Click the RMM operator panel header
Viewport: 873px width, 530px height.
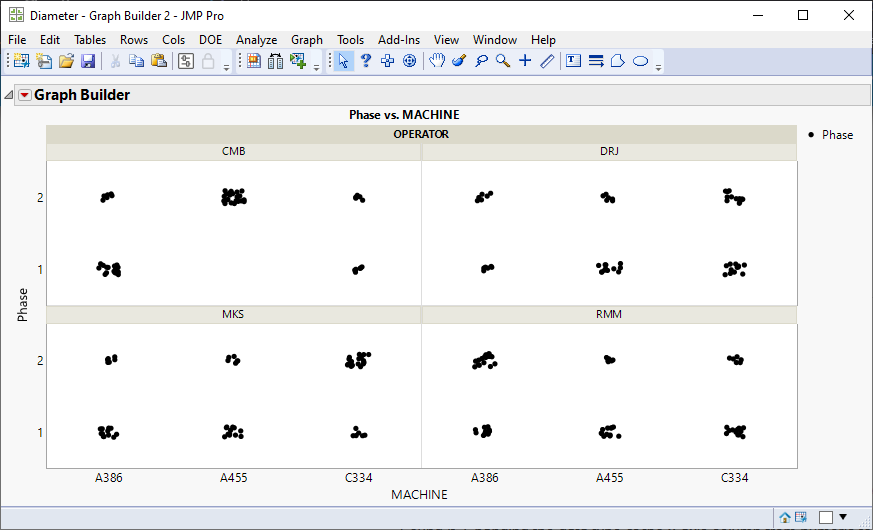click(x=609, y=314)
